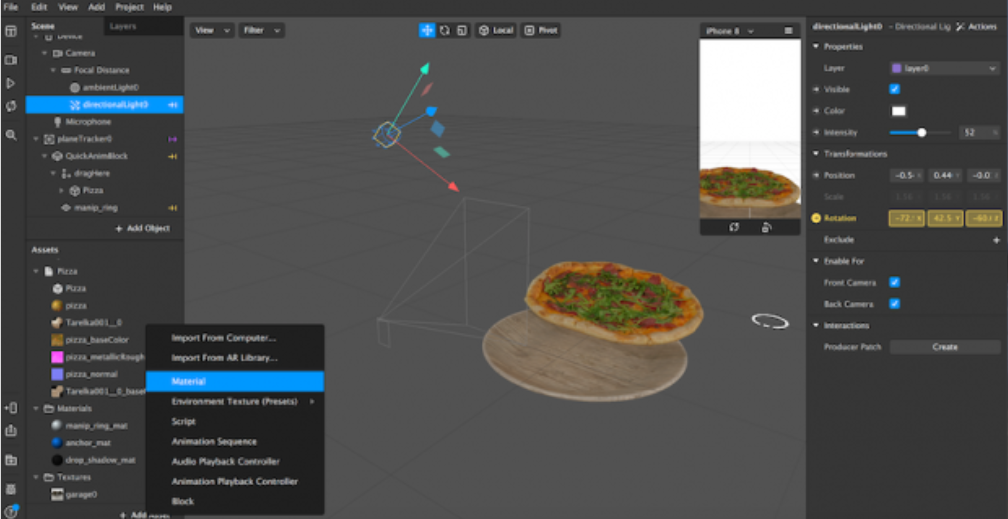1008x519 pixels.
Task: Click the video camera icon in left toolbar
Action: click(11, 60)
